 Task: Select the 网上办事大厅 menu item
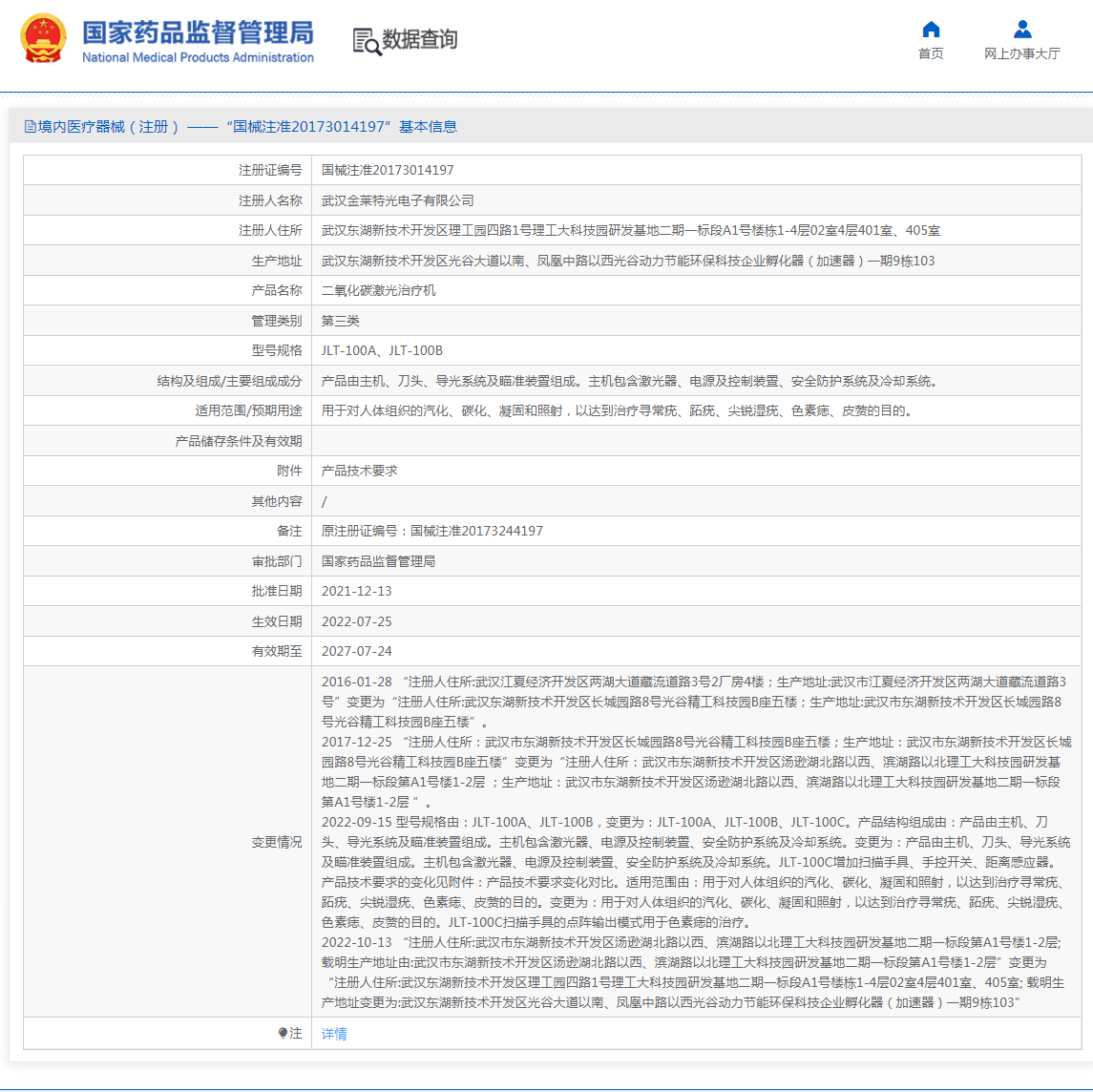click(1022, 54)
